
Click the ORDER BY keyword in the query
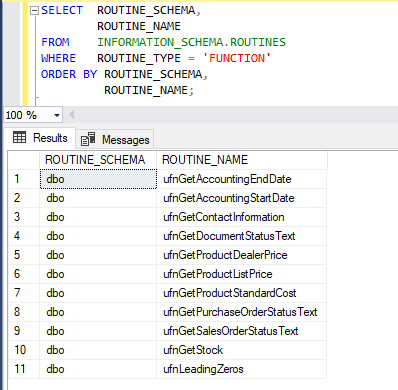point(69,74)
